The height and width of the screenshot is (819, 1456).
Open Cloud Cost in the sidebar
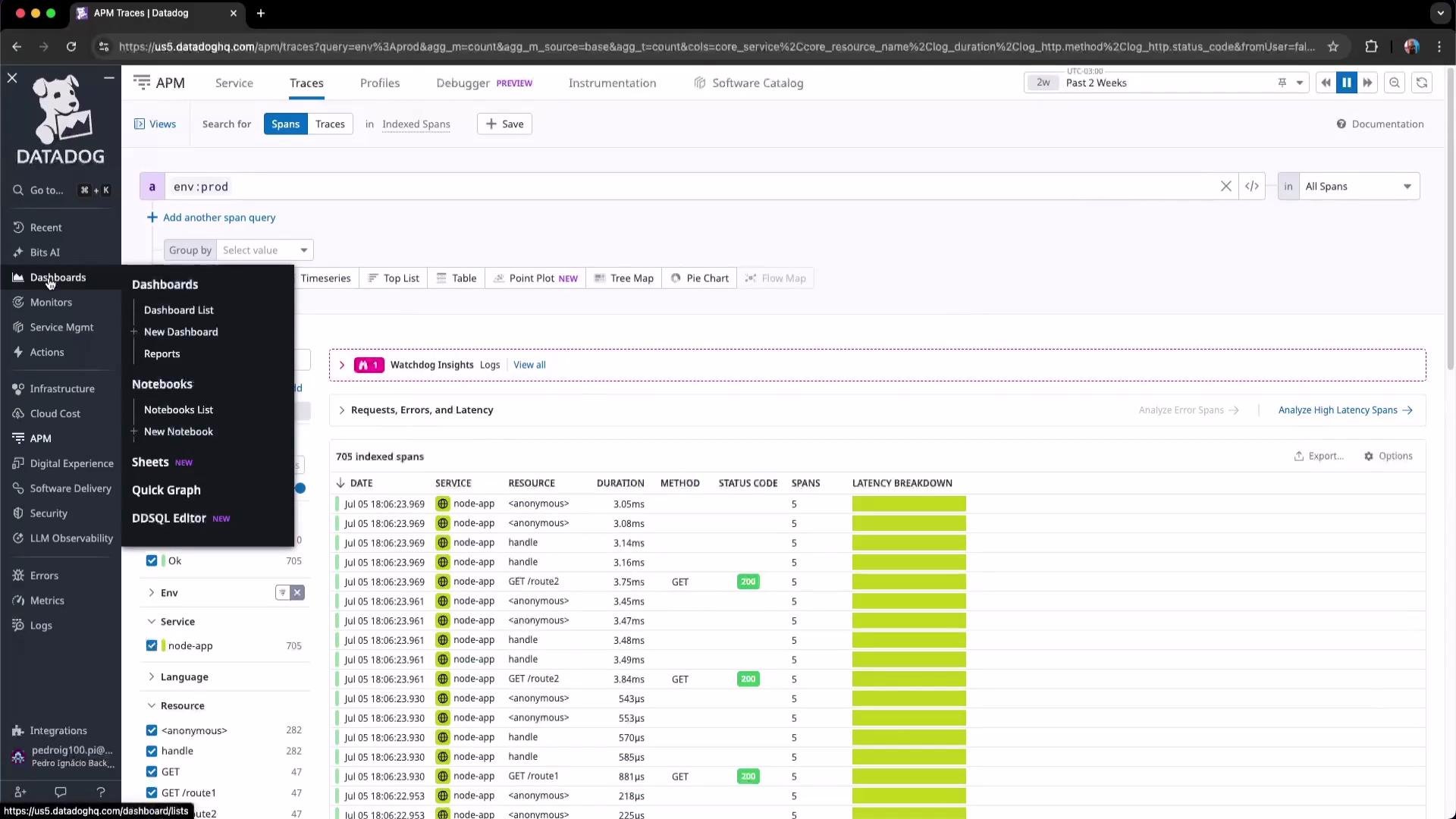coord(55,414)
